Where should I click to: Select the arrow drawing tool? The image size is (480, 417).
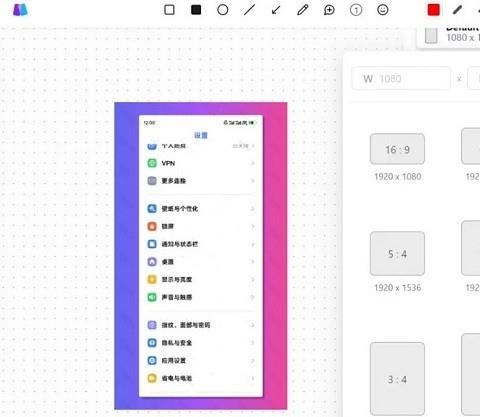pyautogui.click(x=276, y=10)
